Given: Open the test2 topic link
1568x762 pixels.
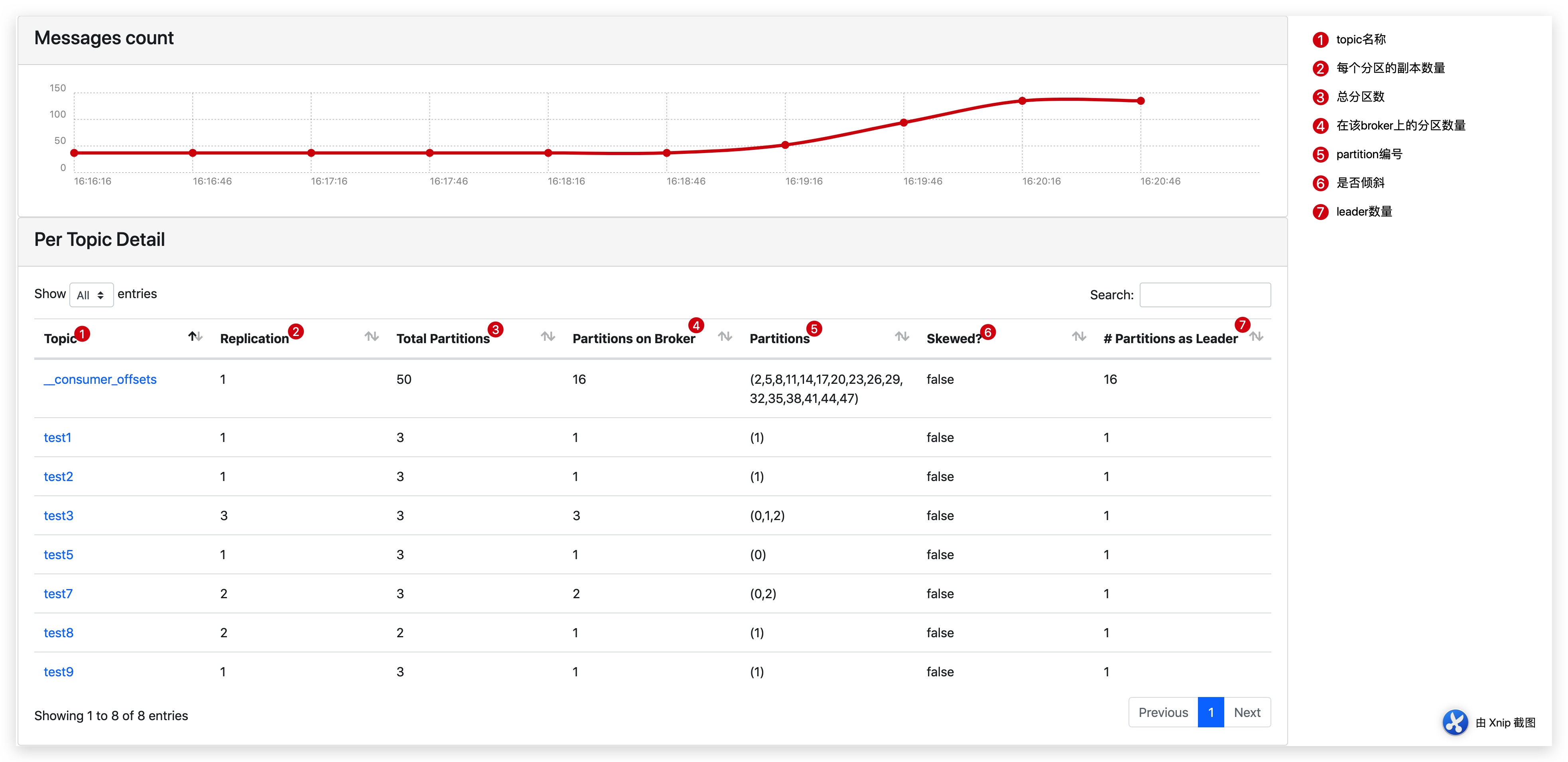Looking at the screenshot, I should coord(58,477).
